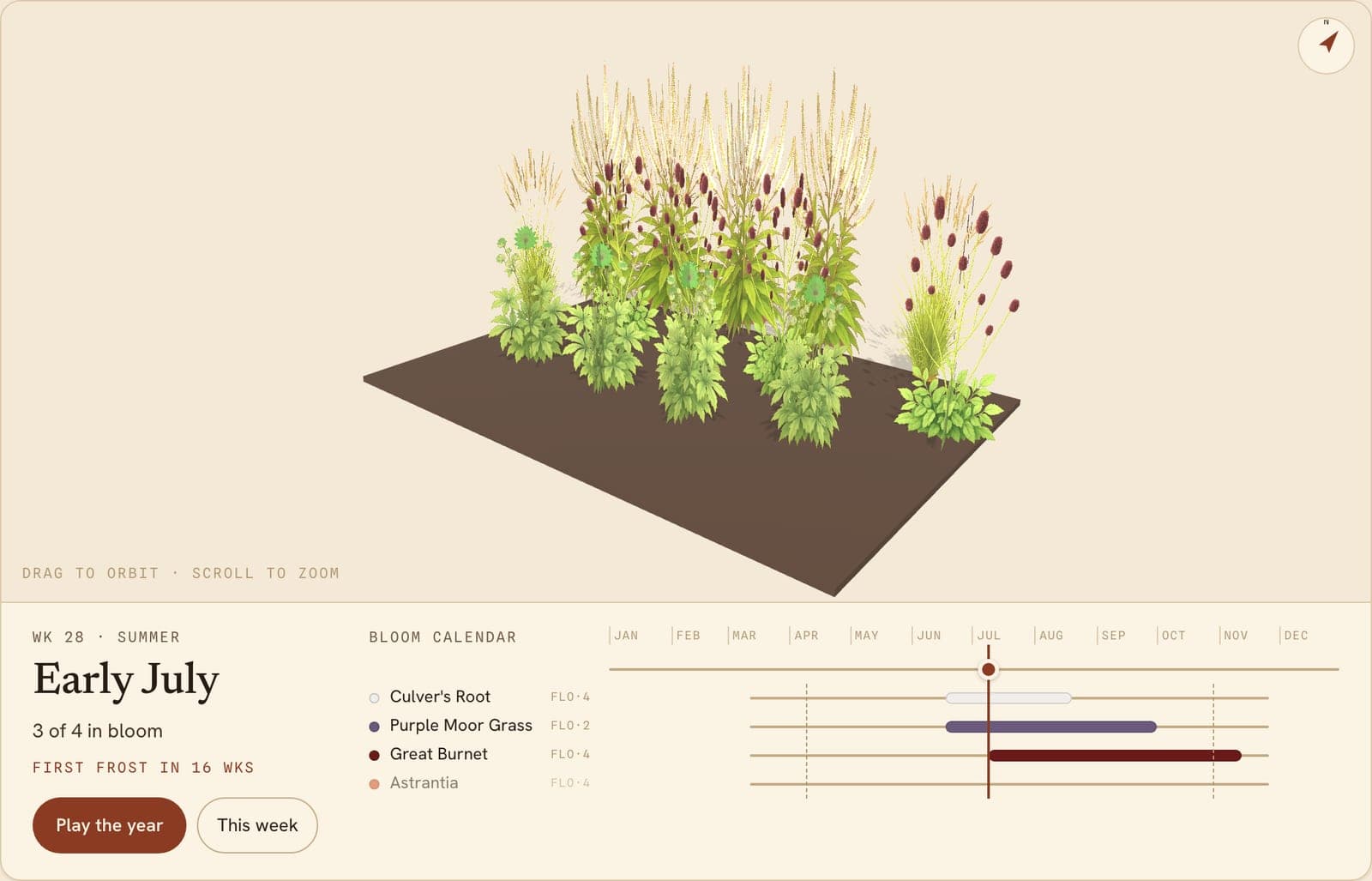Click the Culver's Root bloom bar
This screenshot has height=881, width=1372.
point(1008,698)
